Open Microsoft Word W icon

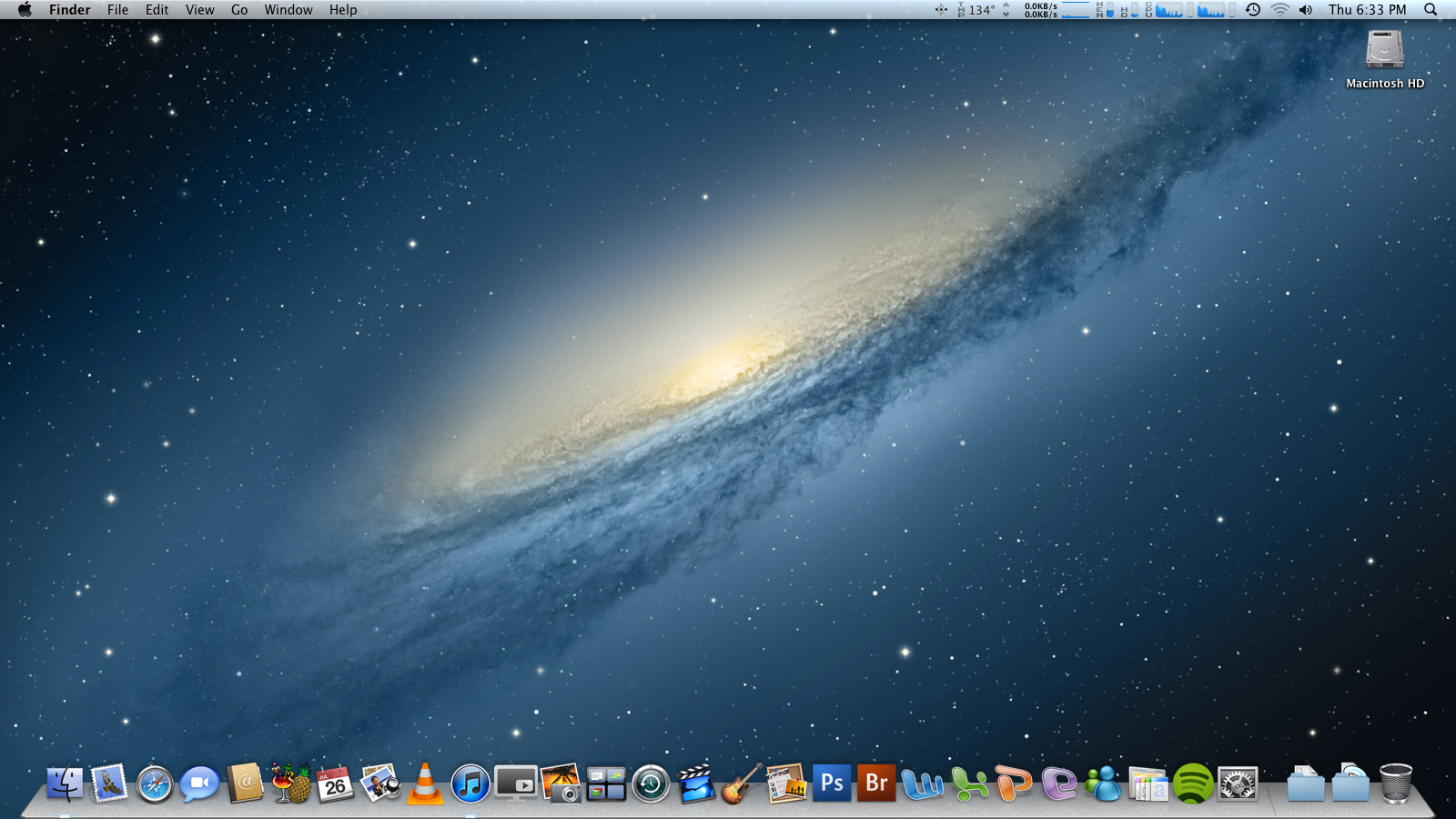click(922, 784)
